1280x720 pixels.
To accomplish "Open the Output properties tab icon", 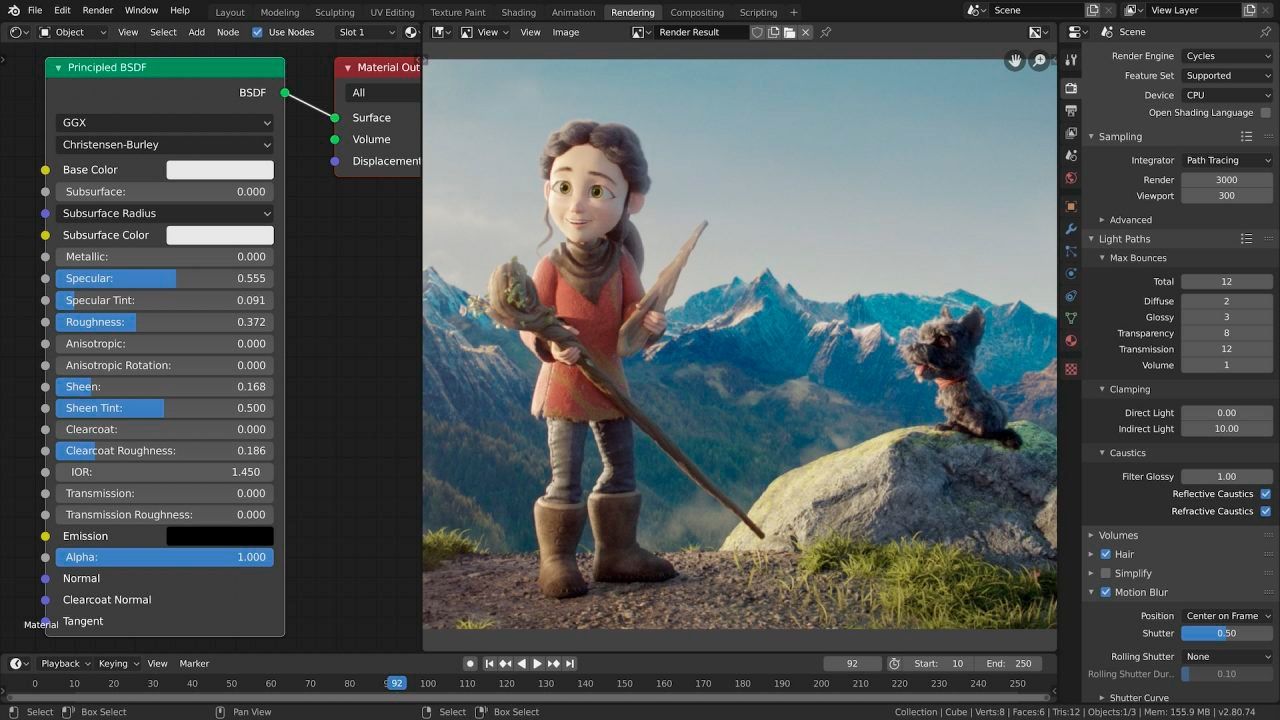I will coord(1071,110).
